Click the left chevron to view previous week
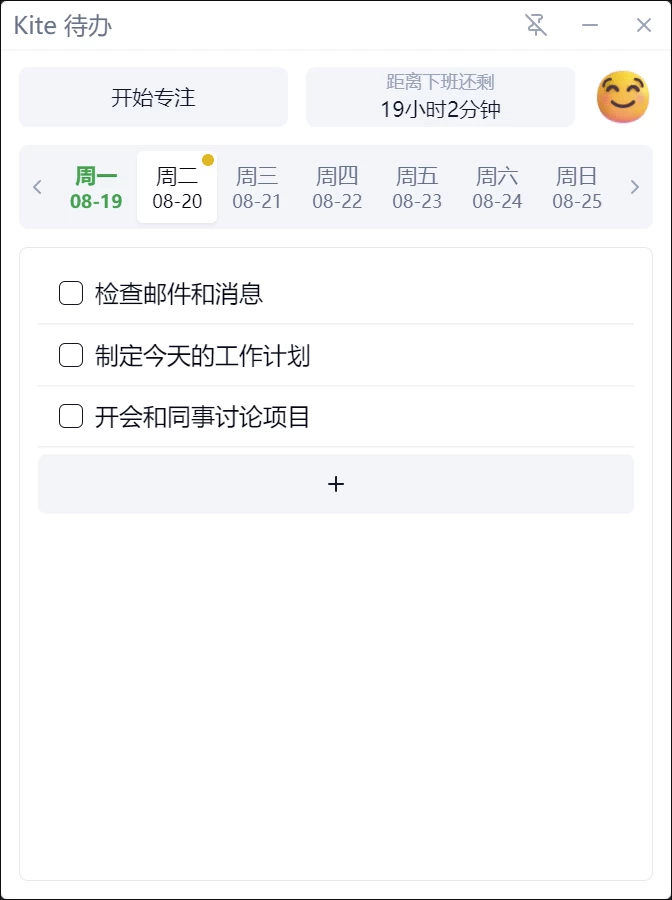 click(x=37, y=187)
